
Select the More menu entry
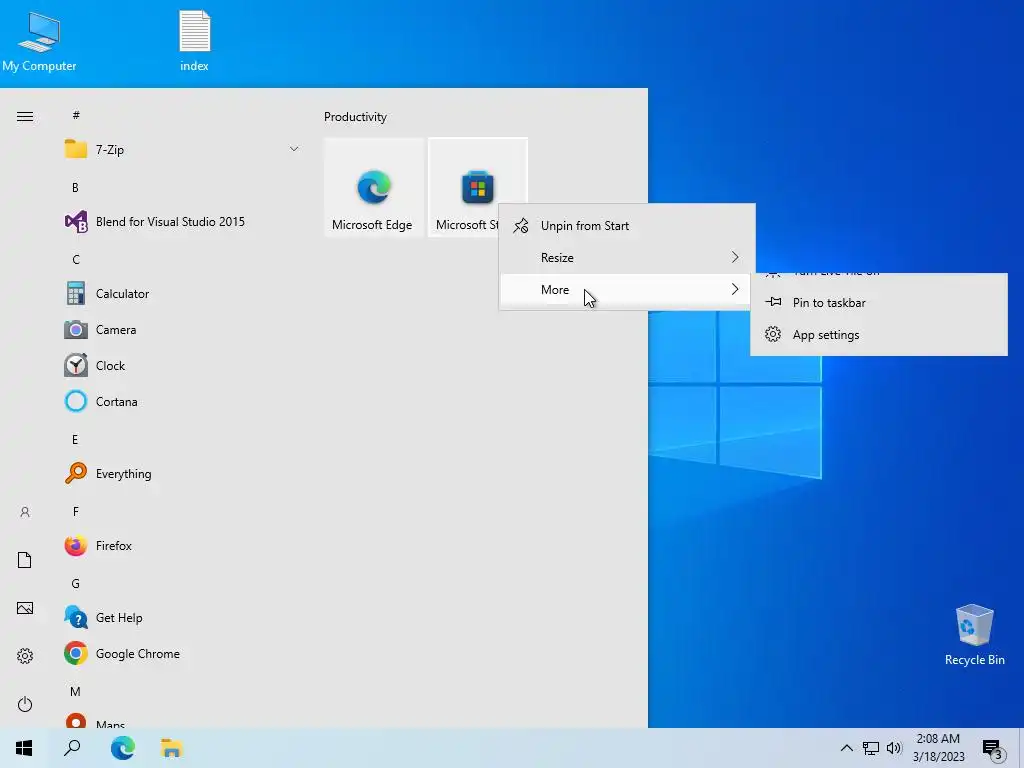coord(627,290)
